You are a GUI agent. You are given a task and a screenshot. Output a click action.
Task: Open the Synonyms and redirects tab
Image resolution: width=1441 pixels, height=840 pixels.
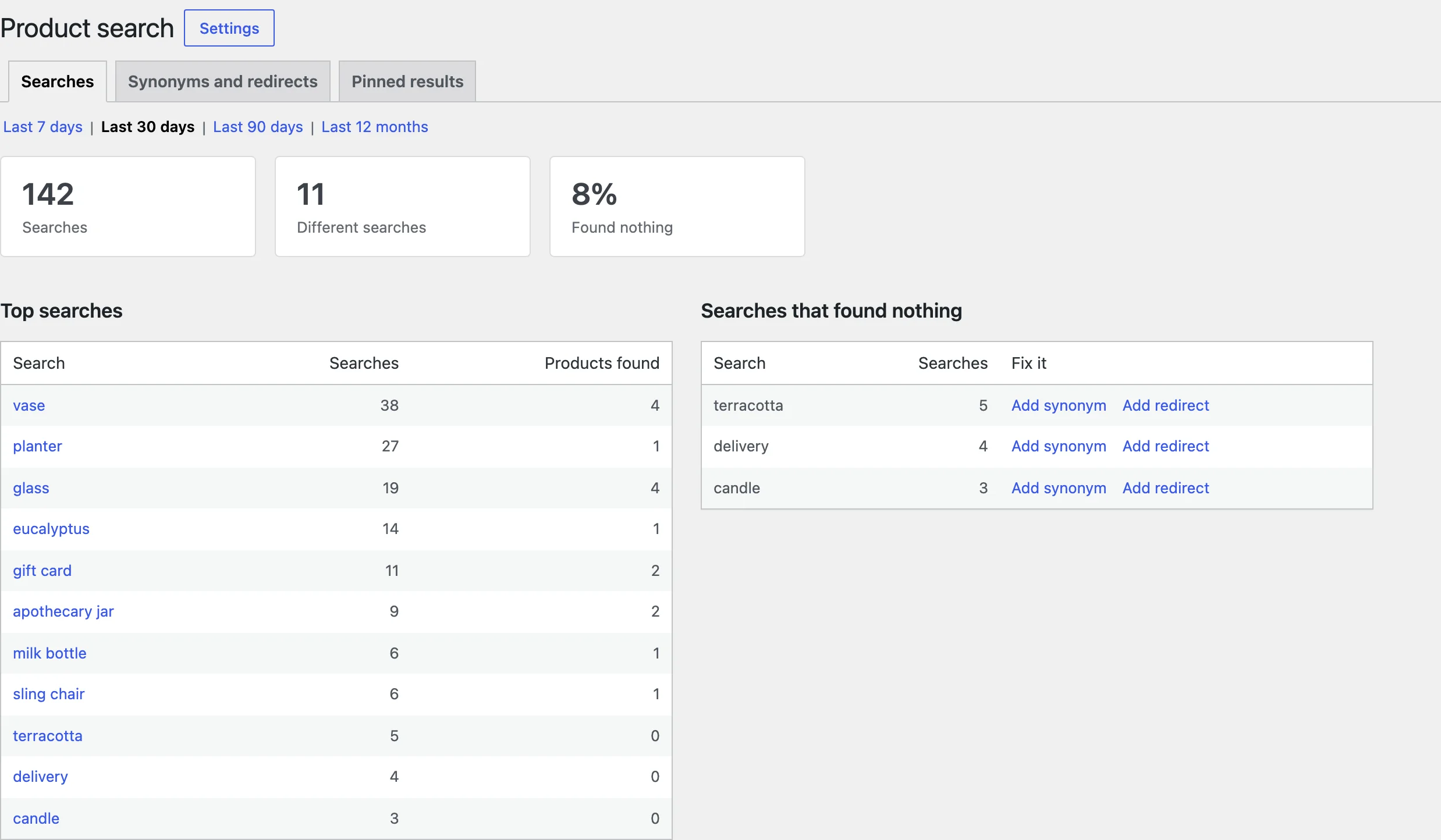pyautogui.click(x=223, y=81)
